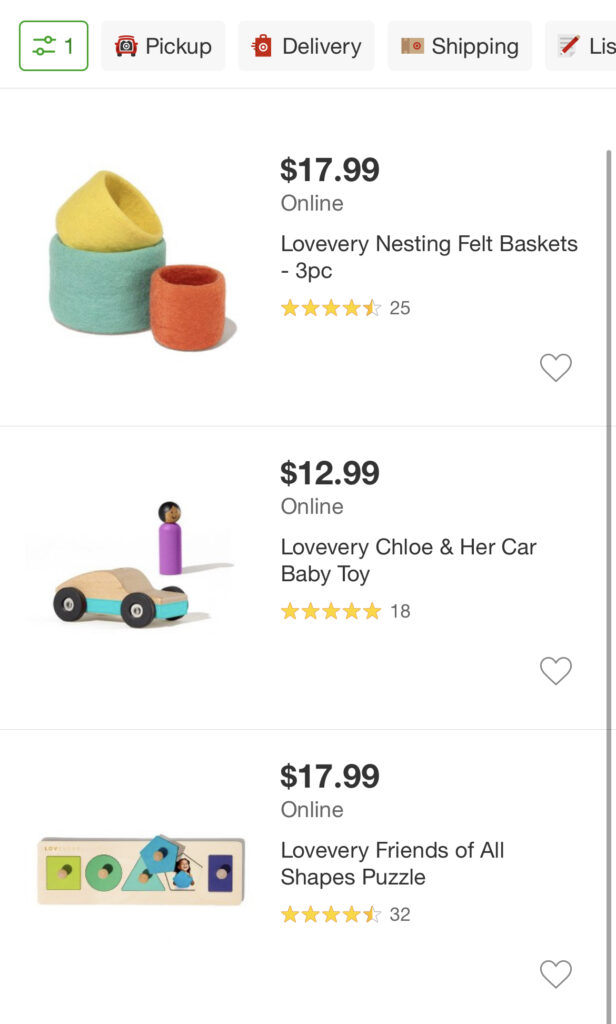Tap the red Delivery bag icon

click(x=262, y=46)
